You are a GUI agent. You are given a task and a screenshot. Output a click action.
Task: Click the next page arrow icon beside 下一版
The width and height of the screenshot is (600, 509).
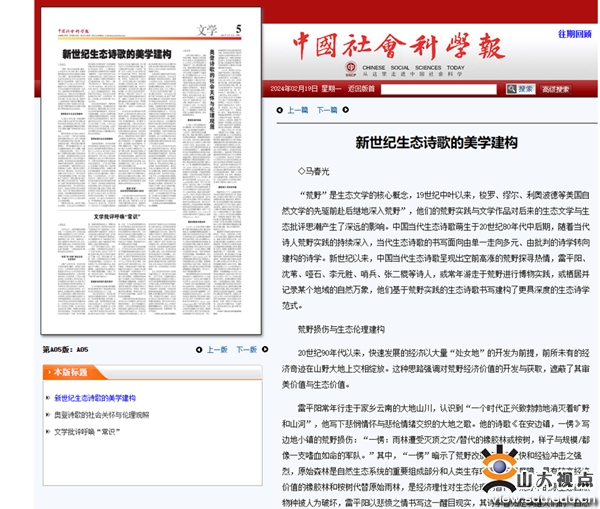coord(265,349)
